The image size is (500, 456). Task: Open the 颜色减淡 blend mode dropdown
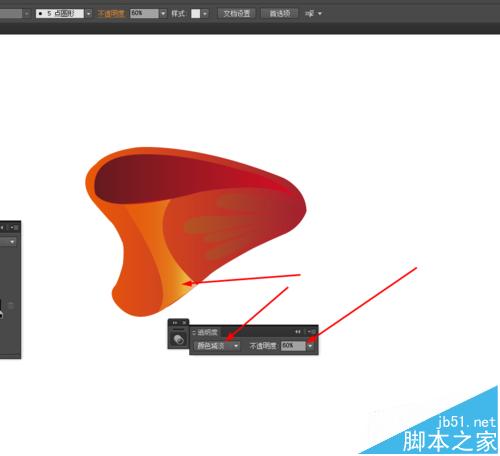tap(217, 346)
